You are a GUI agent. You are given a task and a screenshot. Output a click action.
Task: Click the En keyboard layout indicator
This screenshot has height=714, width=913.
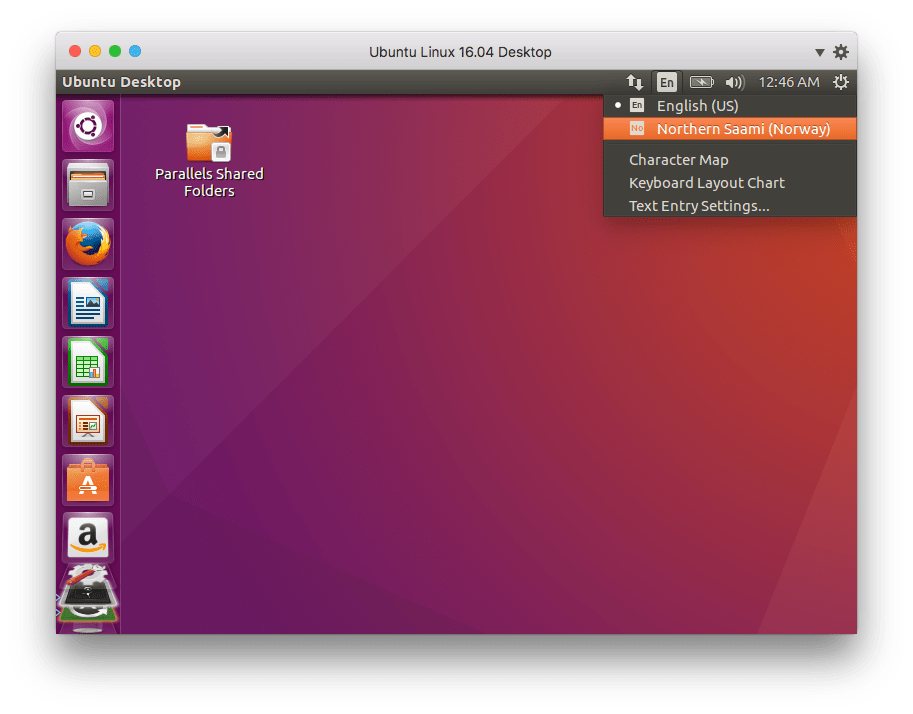tap(666, 82)
